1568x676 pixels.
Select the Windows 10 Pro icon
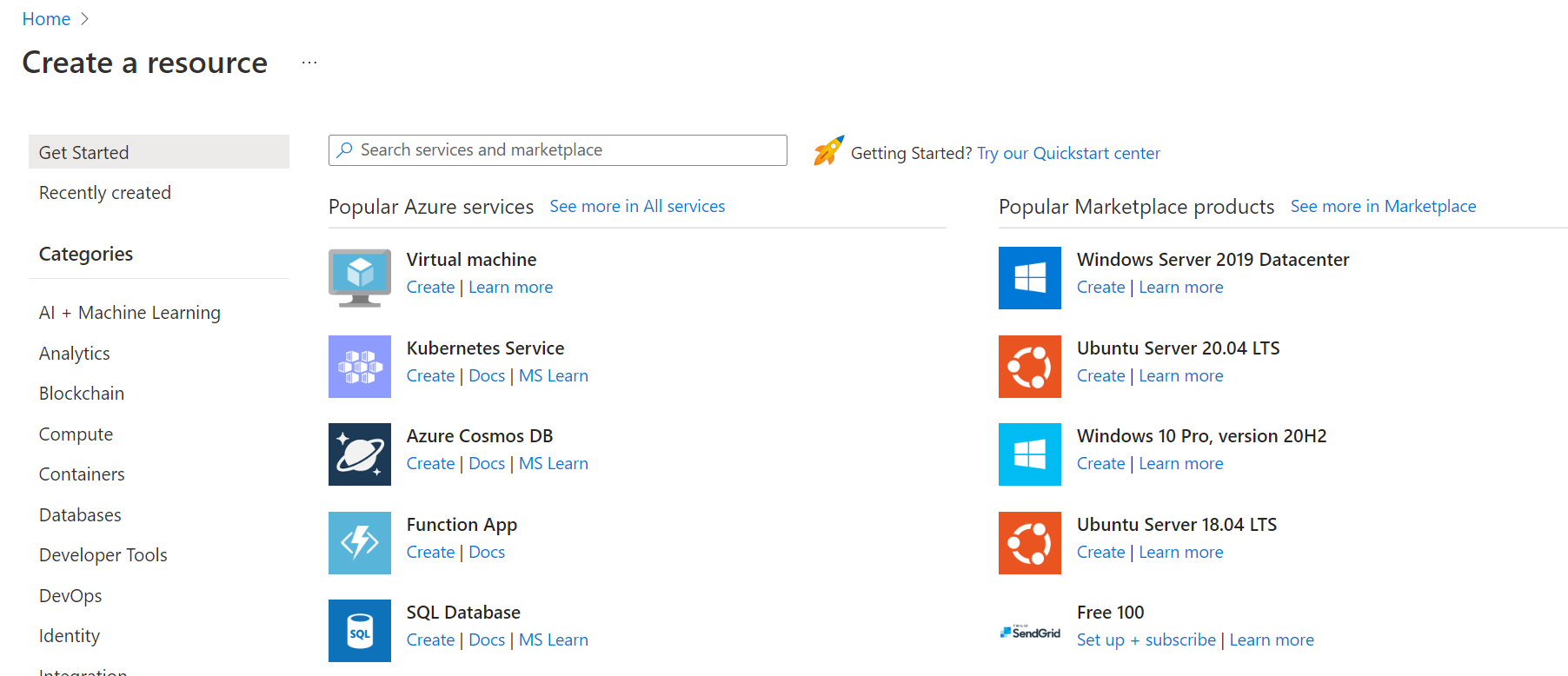(x=1030, y=454)
